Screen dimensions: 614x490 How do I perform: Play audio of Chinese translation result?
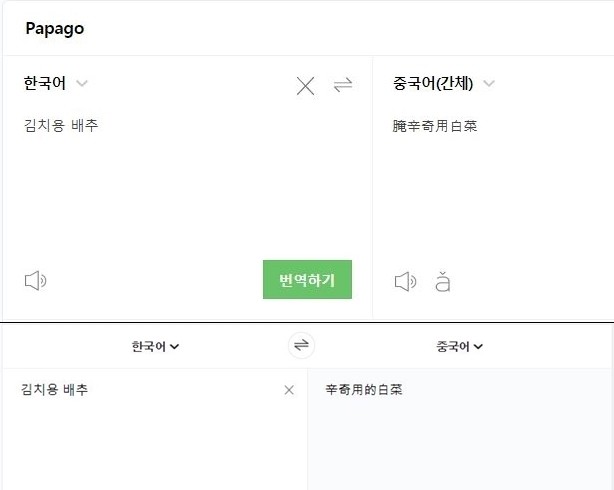pos(405,281)
